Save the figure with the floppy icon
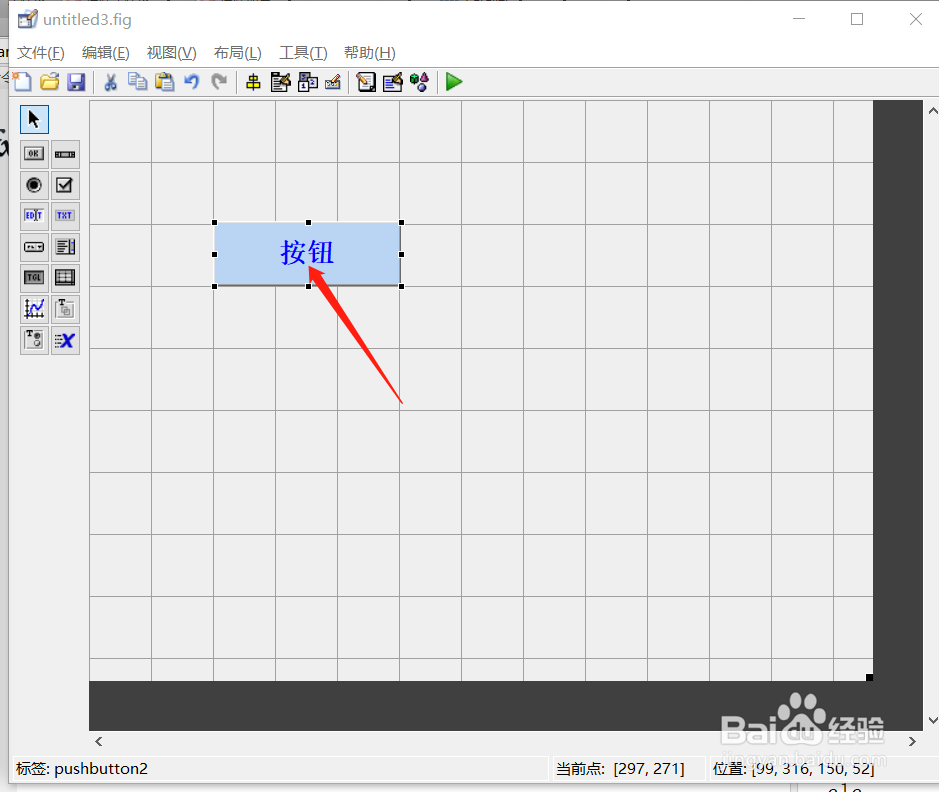The height and width of the screenshot is (792, 939). 76,82
